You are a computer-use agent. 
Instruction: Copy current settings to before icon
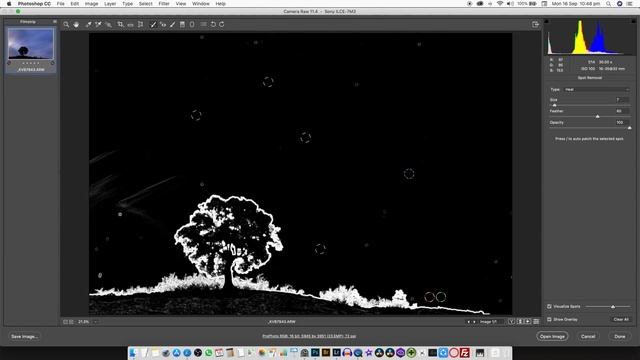coord(528,322)
